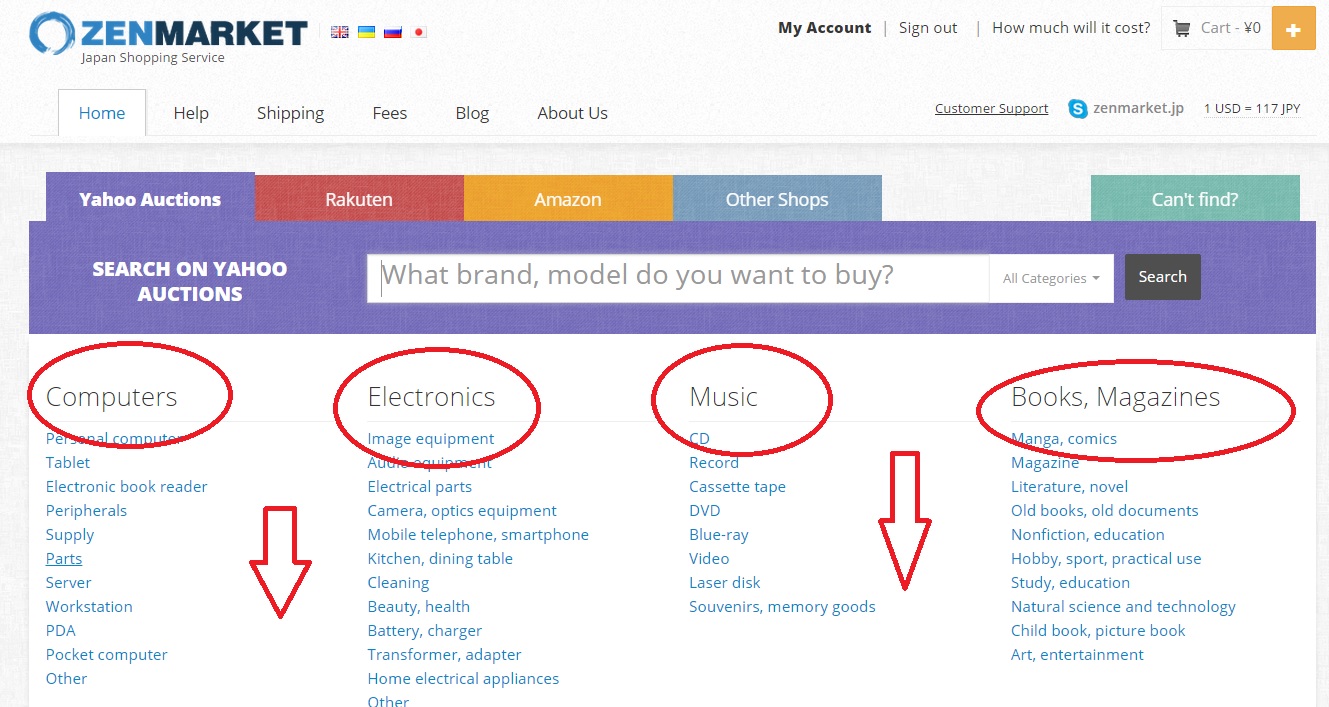Click the orange plus button
This screenshot has height=707, width=1329.
pos(1293,29)
